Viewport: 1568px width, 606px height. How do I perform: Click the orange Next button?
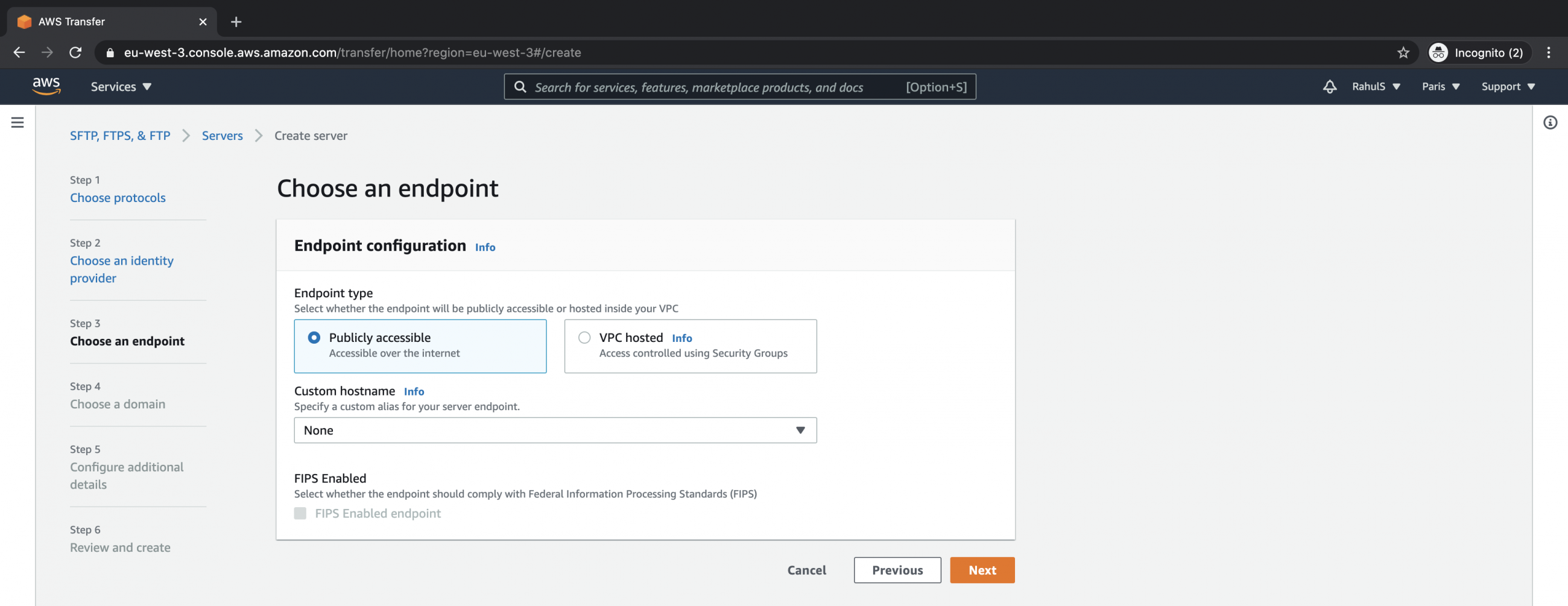[982, 570]
